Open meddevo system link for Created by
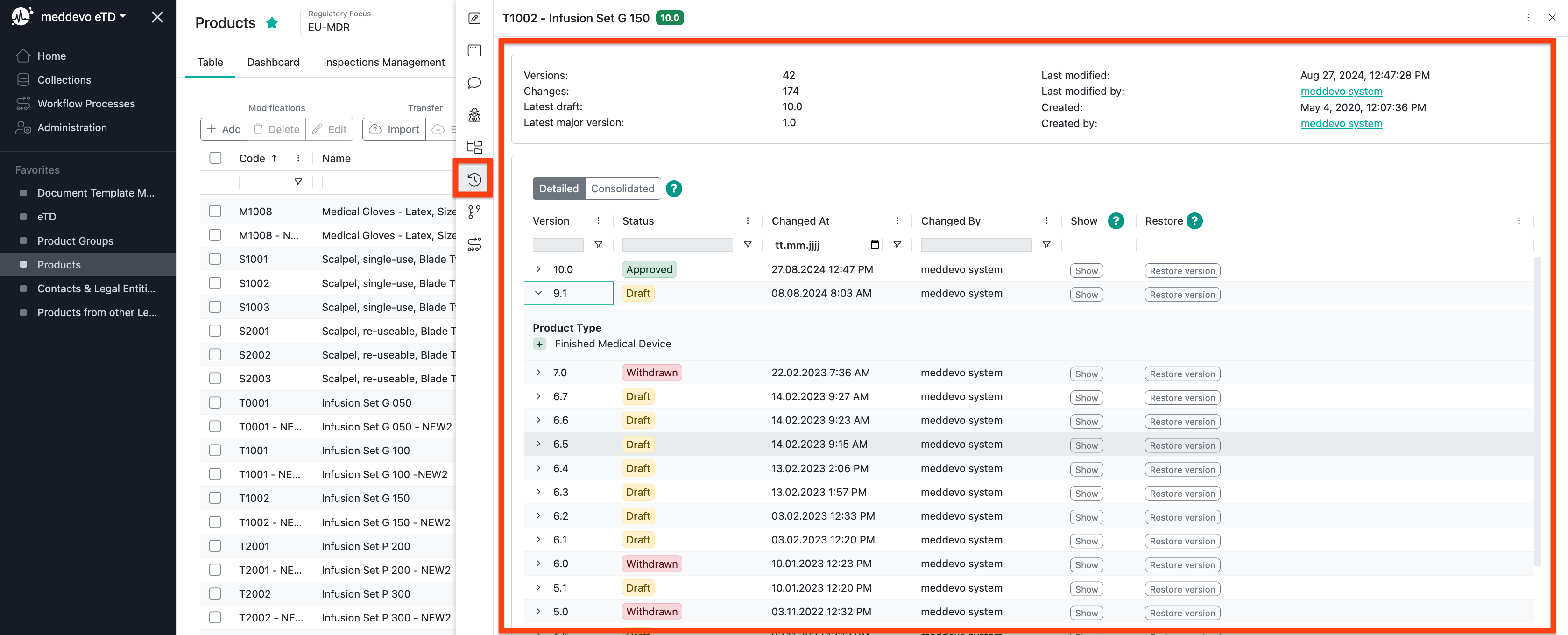 tap(1341, 124)
